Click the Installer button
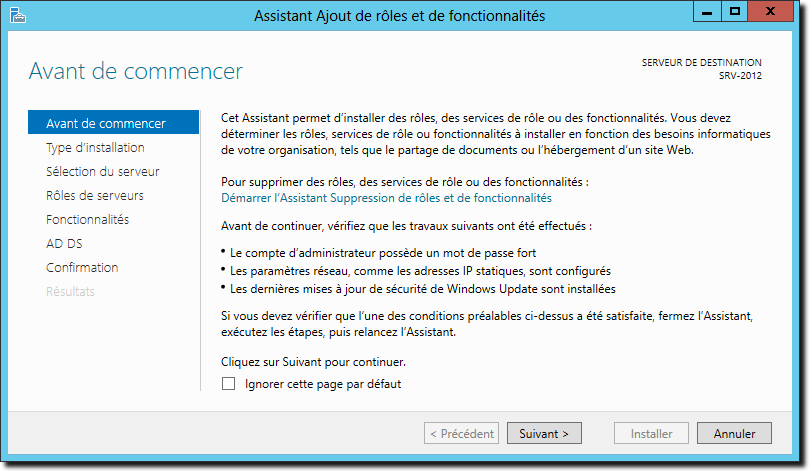The height and width of the screenshot is (471, 810). (651, 433)
